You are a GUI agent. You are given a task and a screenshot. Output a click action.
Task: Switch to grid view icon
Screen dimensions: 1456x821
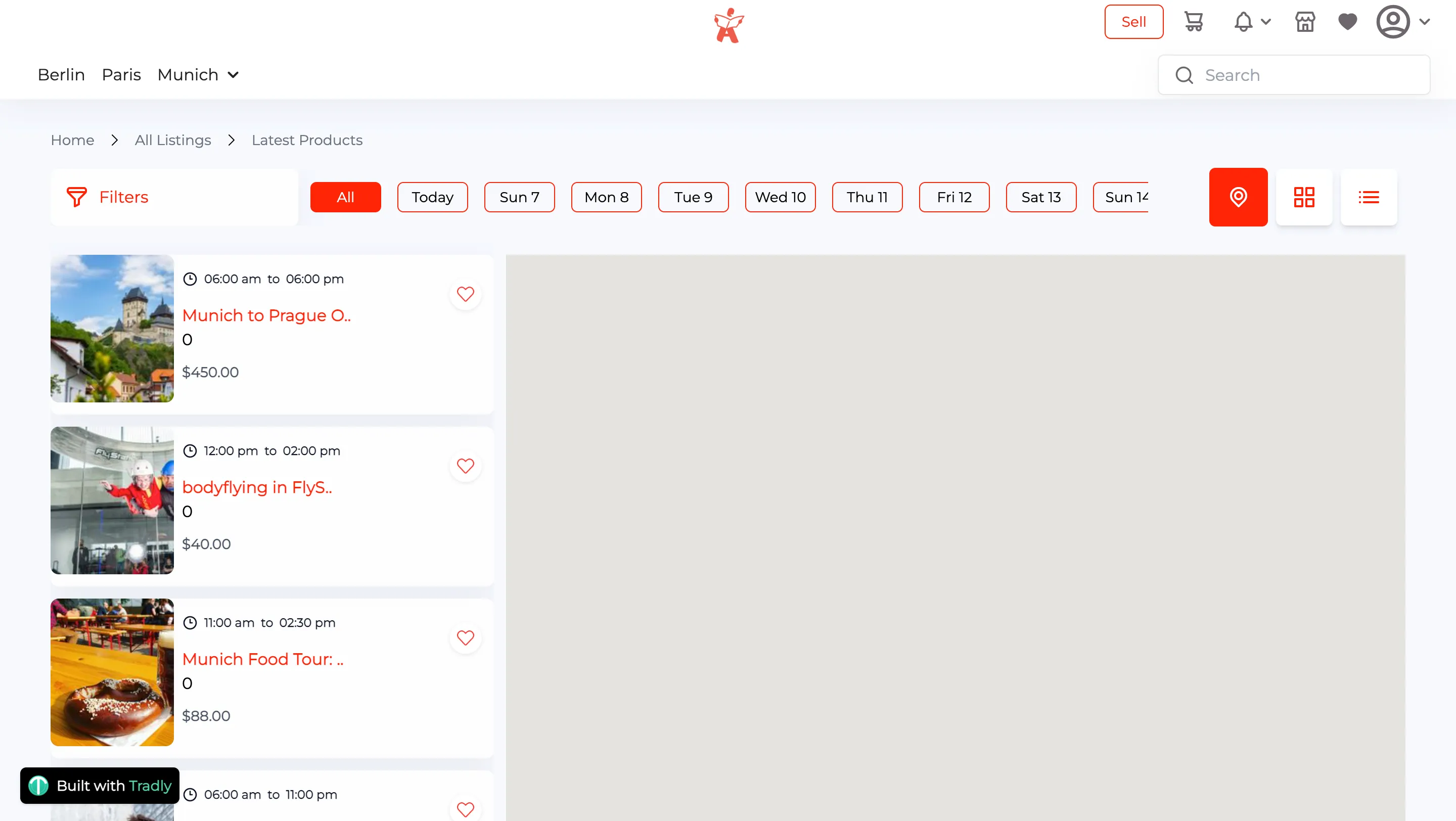(x=1304, y=197)
